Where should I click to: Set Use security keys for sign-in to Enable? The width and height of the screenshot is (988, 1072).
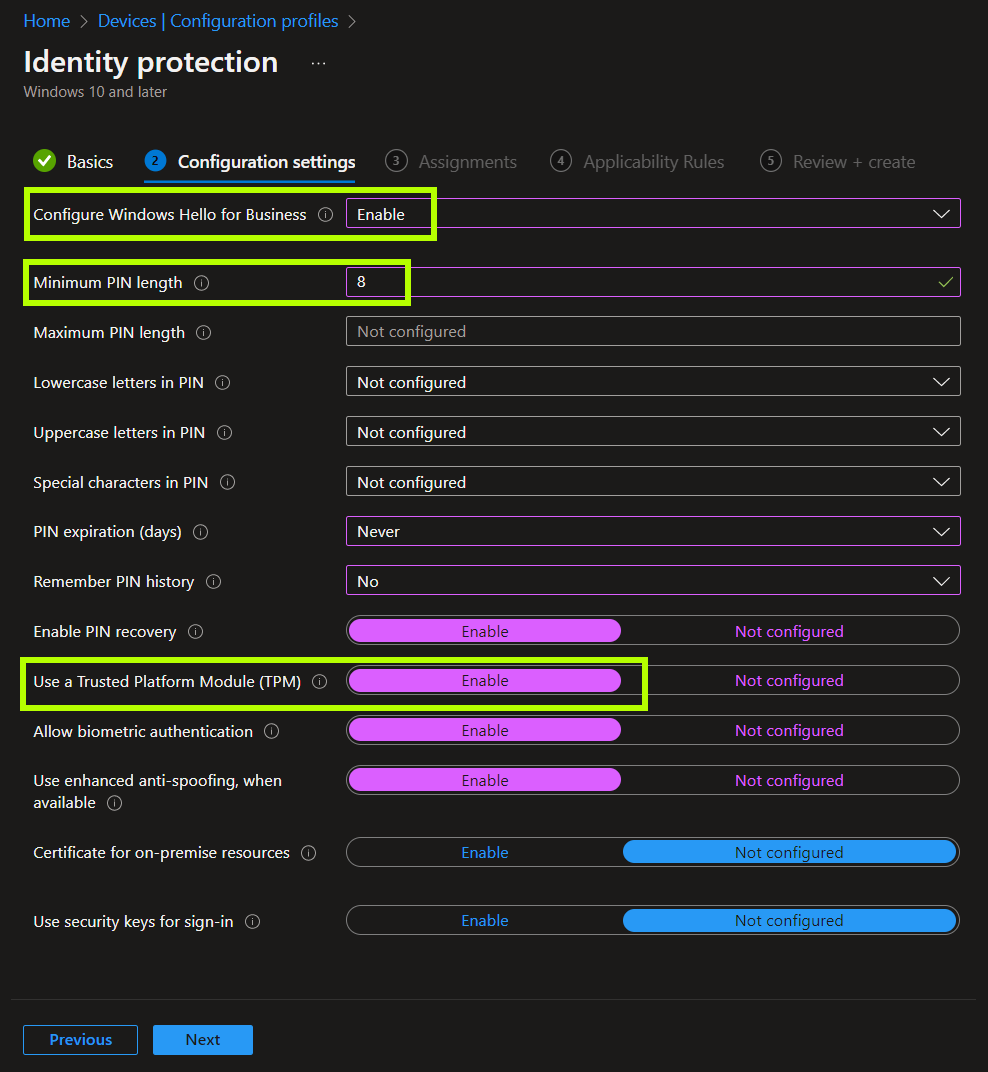485,920
